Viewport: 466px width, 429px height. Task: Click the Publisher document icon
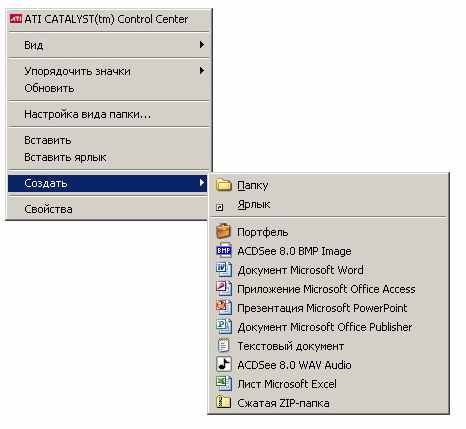pos(224,327)
